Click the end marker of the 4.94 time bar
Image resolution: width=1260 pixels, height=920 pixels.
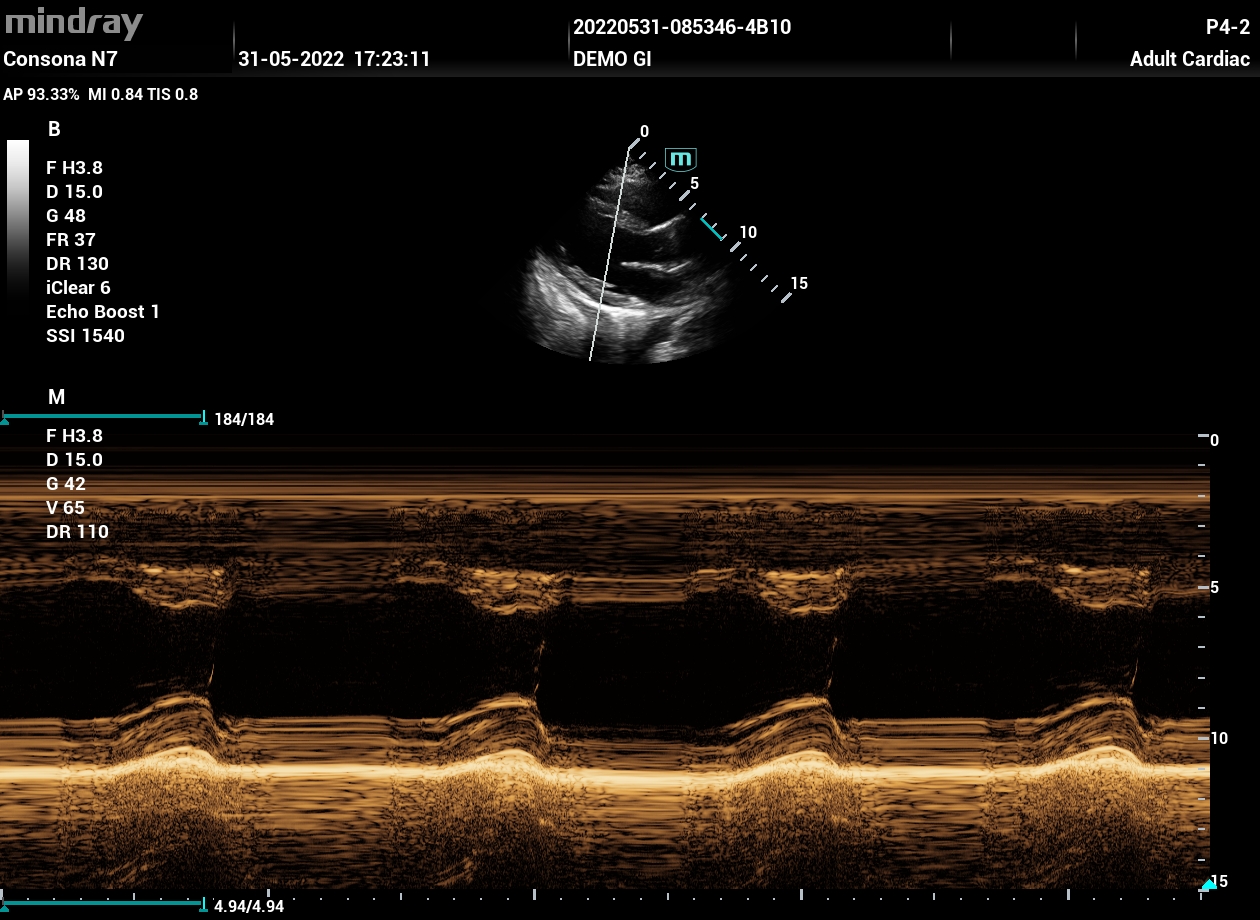point(203,905)
